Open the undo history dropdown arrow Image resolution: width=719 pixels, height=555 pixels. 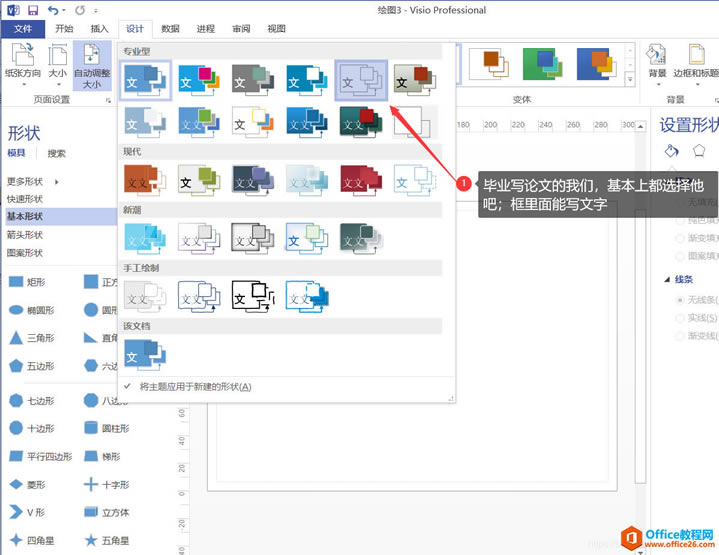click(x=64, y=11)
